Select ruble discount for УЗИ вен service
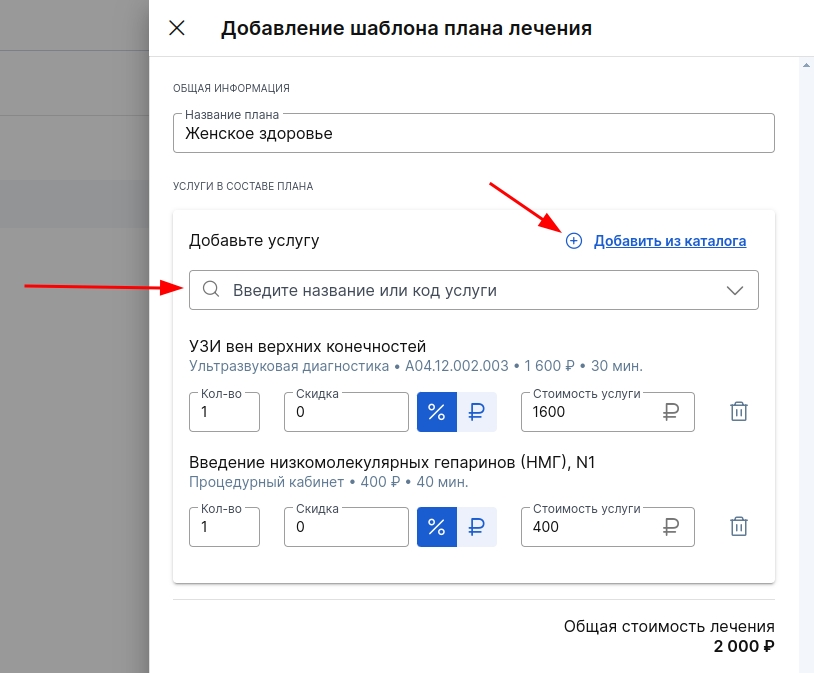 coord(477,412)
